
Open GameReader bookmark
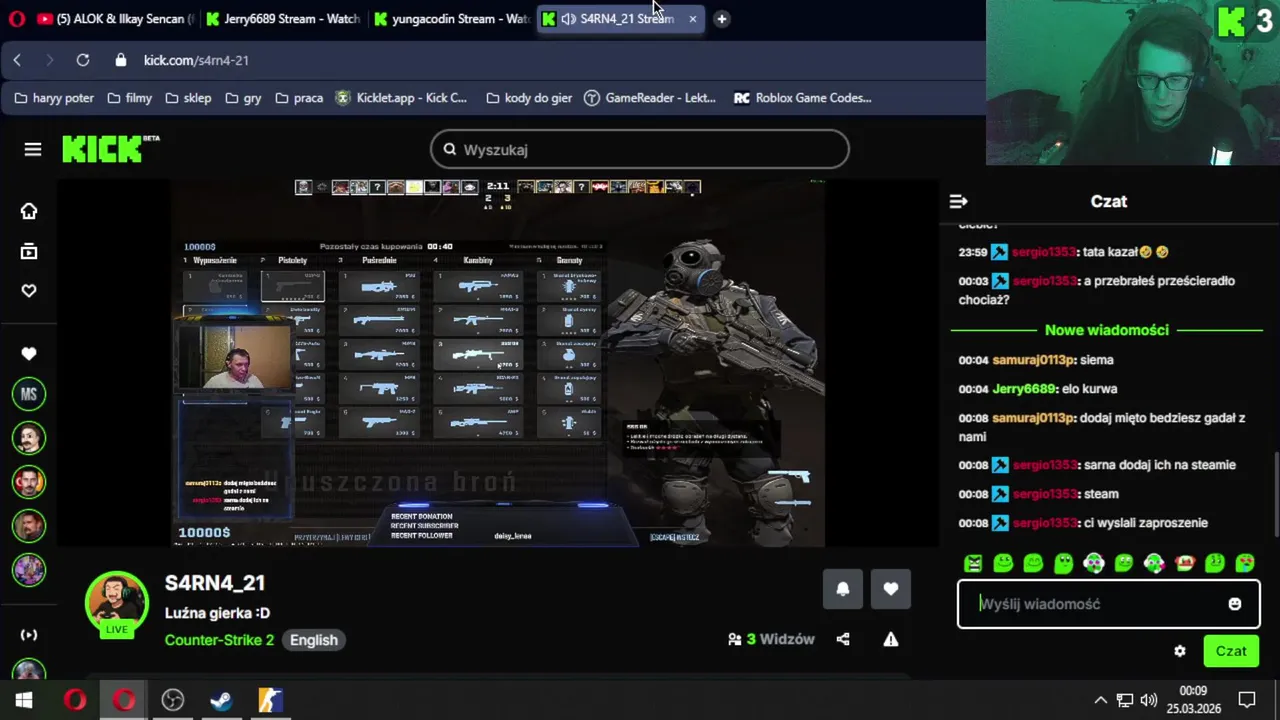point(650,98)
